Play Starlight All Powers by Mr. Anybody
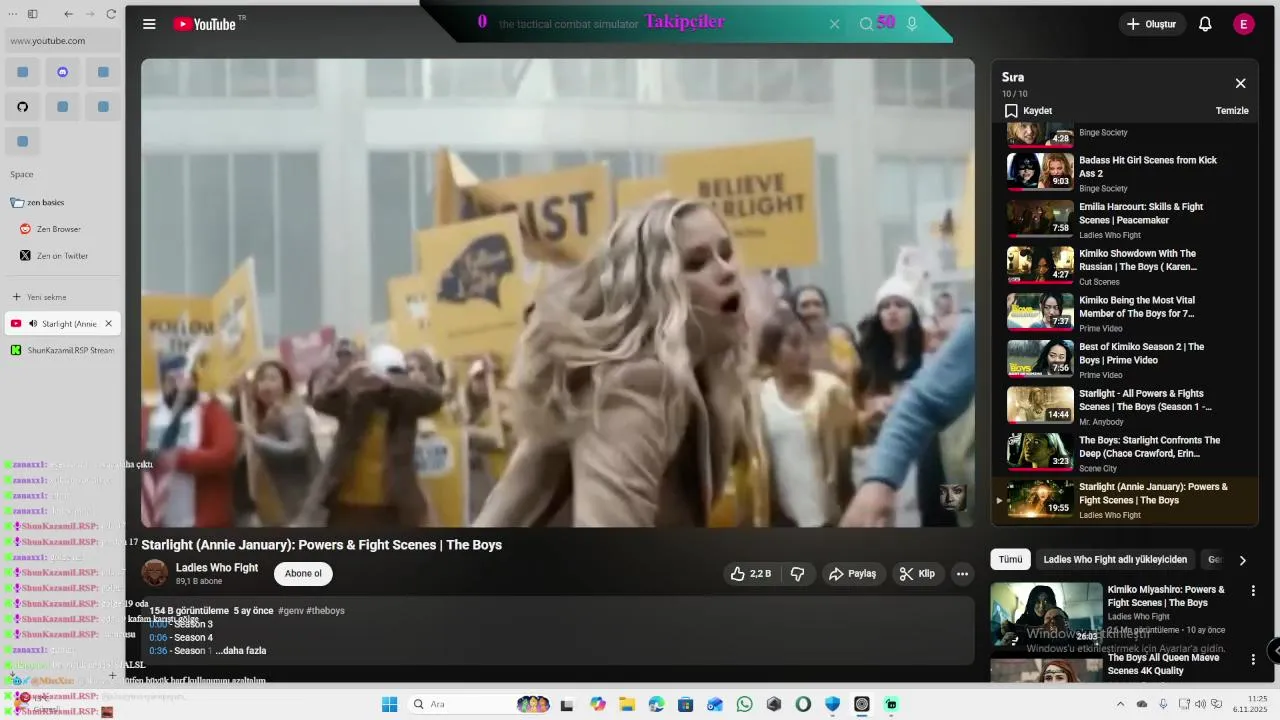Screen dimensions: 1280x720 point(1125,405)
